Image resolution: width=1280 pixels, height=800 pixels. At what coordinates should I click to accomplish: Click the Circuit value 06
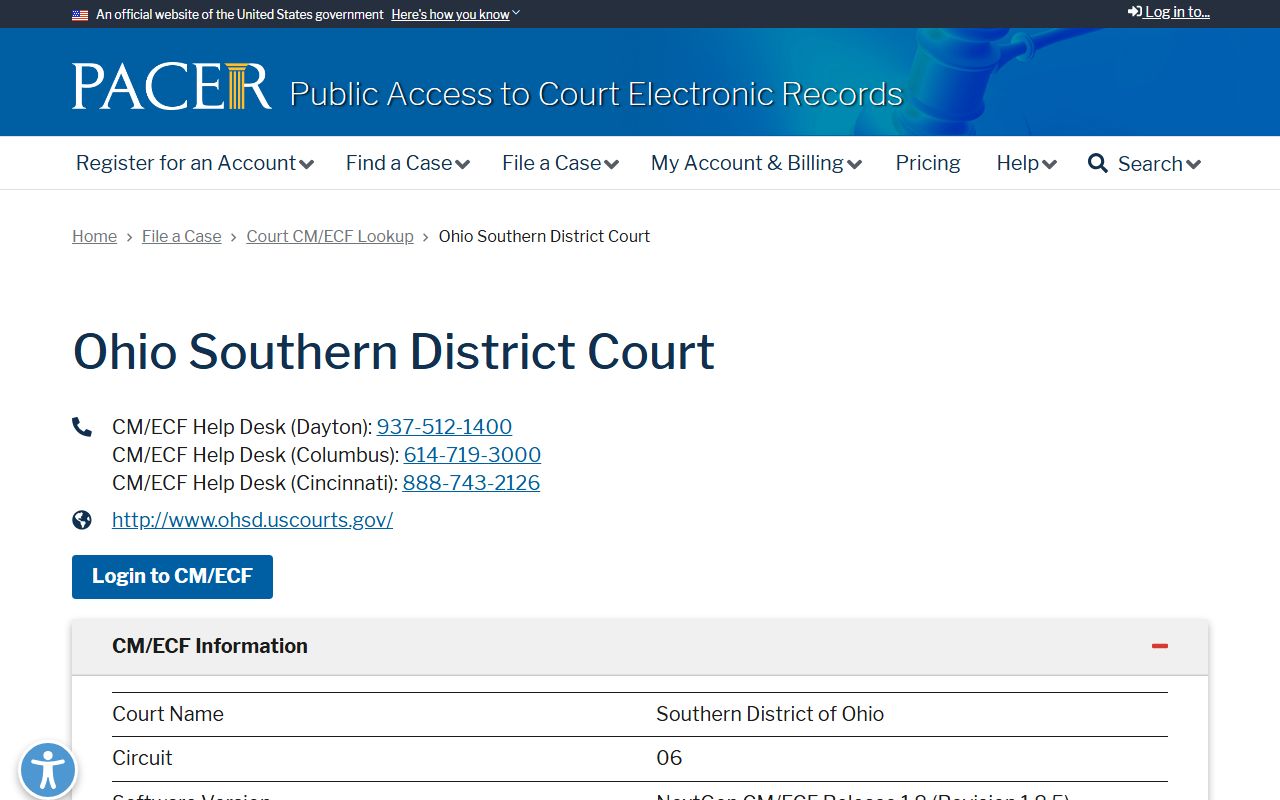[669, 758]
